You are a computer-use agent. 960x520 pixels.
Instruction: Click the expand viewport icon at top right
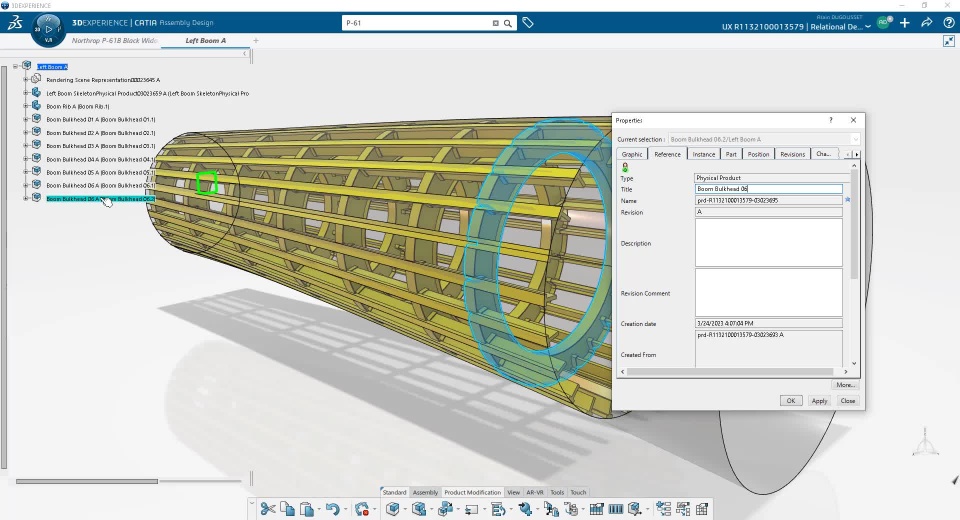pos(948,41)
